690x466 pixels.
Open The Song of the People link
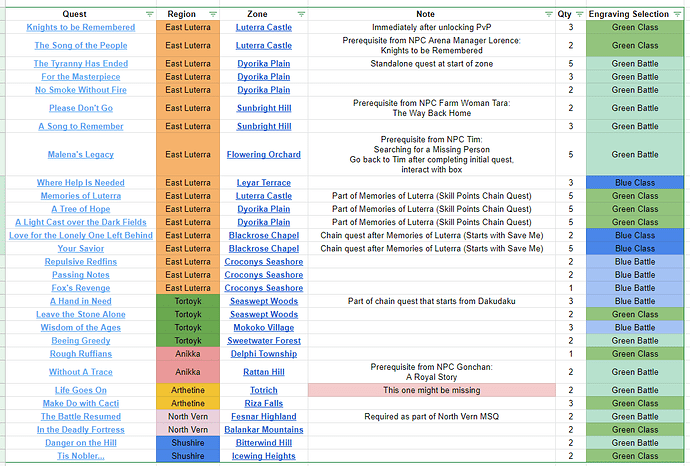point(81,45)
